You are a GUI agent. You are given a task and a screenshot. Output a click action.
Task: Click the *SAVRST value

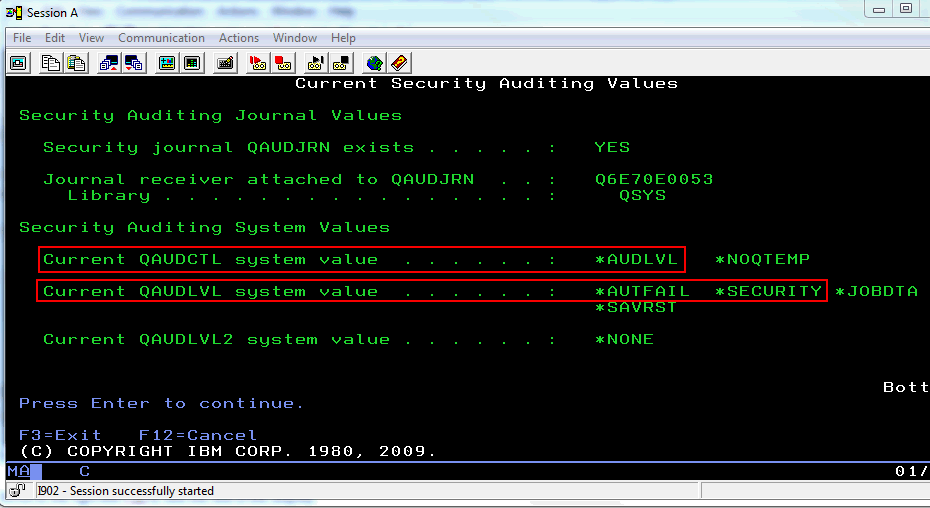636,307
